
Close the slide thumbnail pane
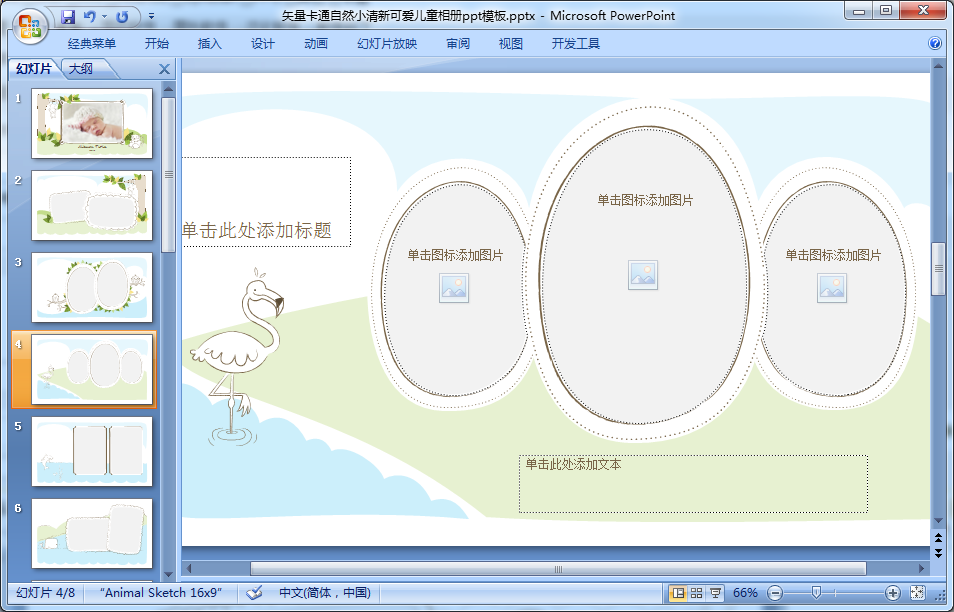click(164, 69)
